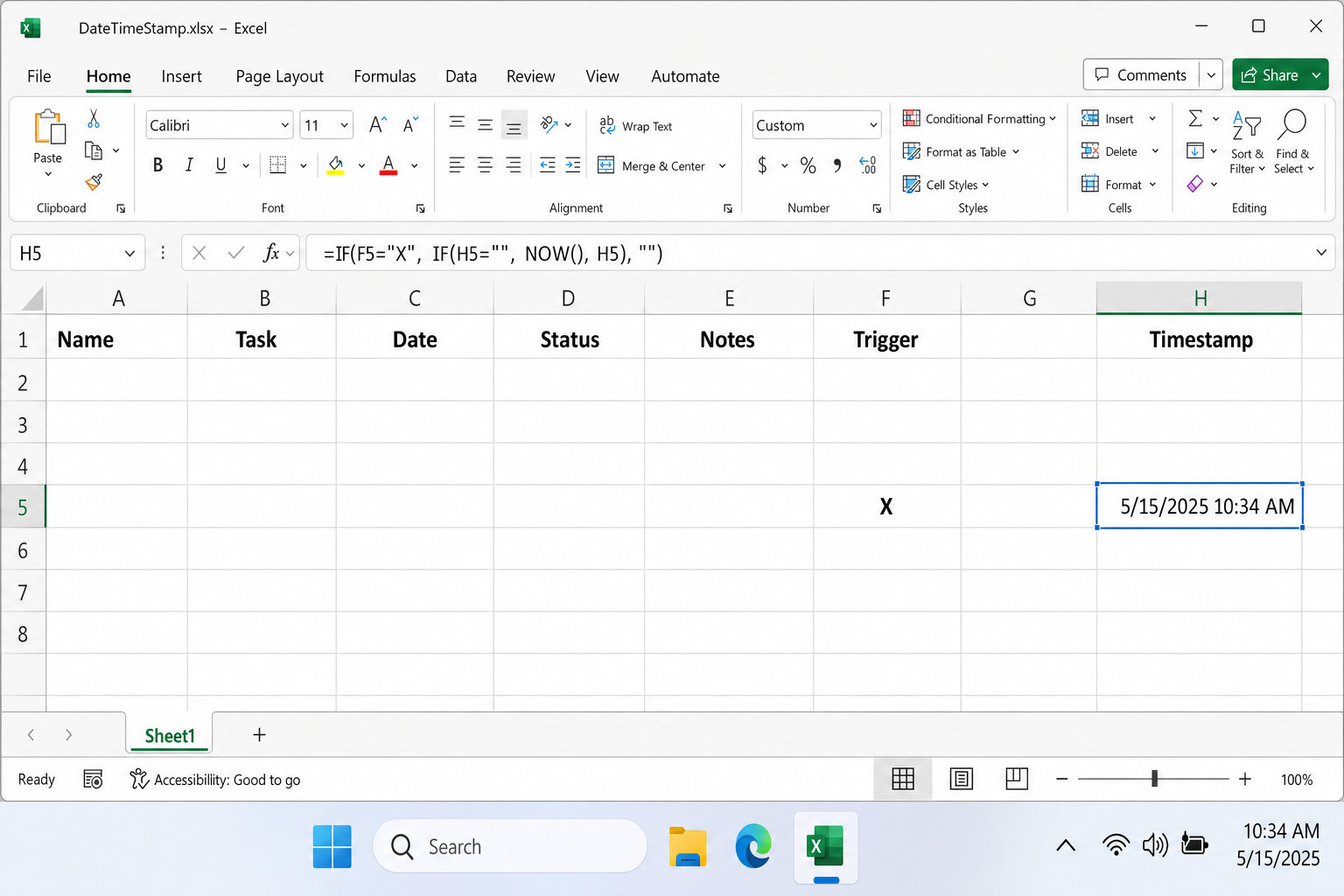The height and width of the screenshot is (896, 1344).
Task: Open the font size 11 dropdown
Action: point(345,125)
